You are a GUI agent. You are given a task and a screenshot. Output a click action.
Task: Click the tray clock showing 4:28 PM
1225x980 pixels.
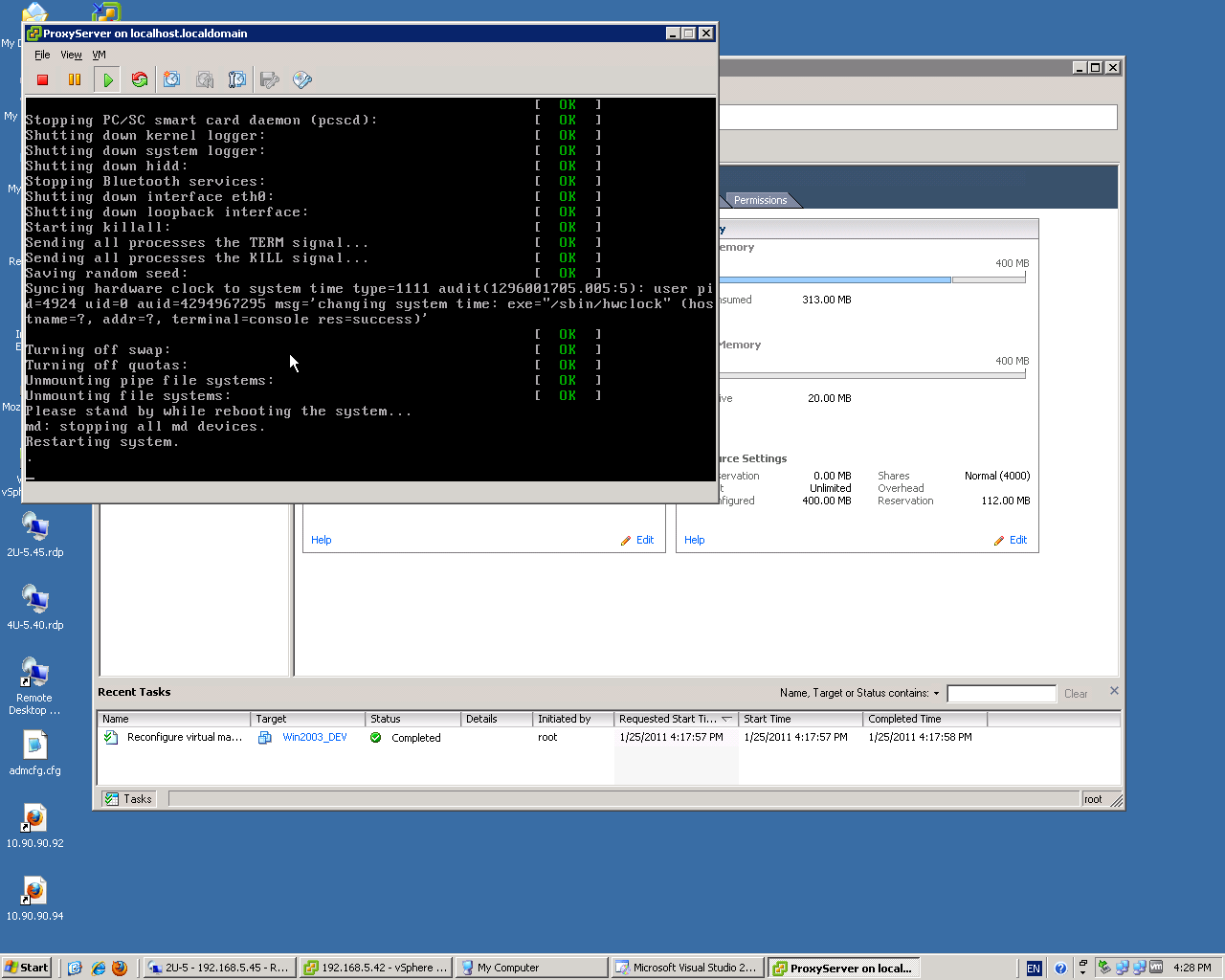coord(1192,968)
